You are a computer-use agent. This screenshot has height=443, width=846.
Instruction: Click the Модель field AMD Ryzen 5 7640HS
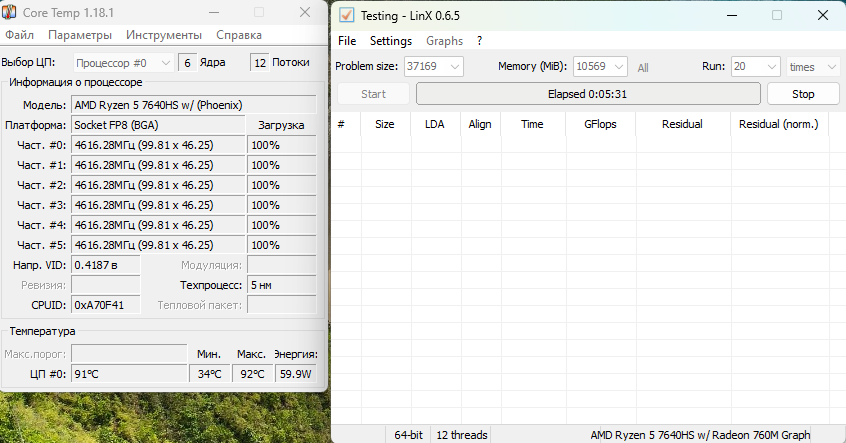(x=194, y=105)
